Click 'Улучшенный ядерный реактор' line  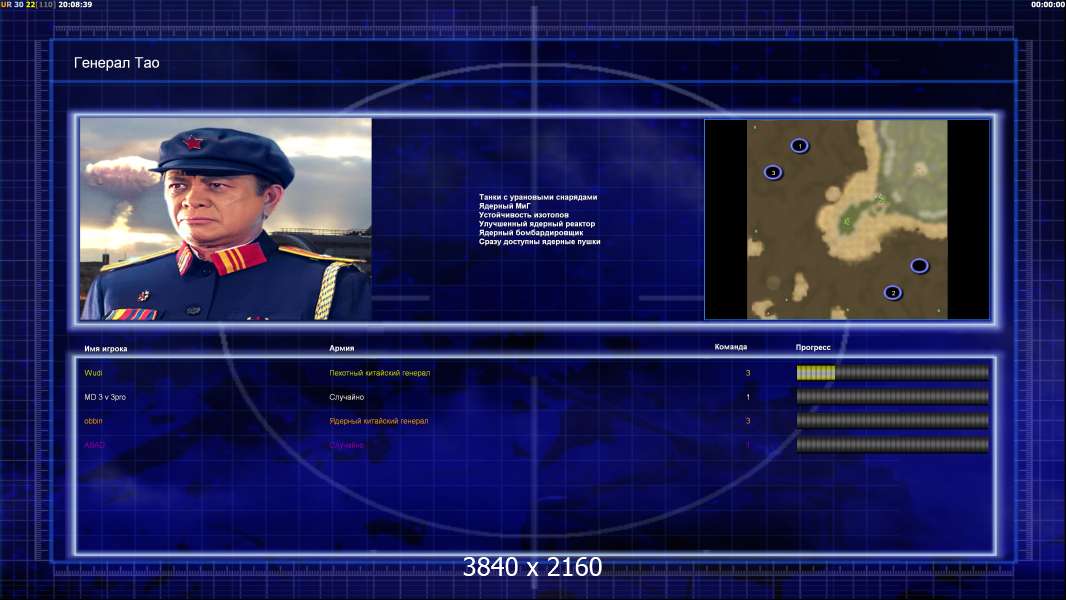pos(536,224)
